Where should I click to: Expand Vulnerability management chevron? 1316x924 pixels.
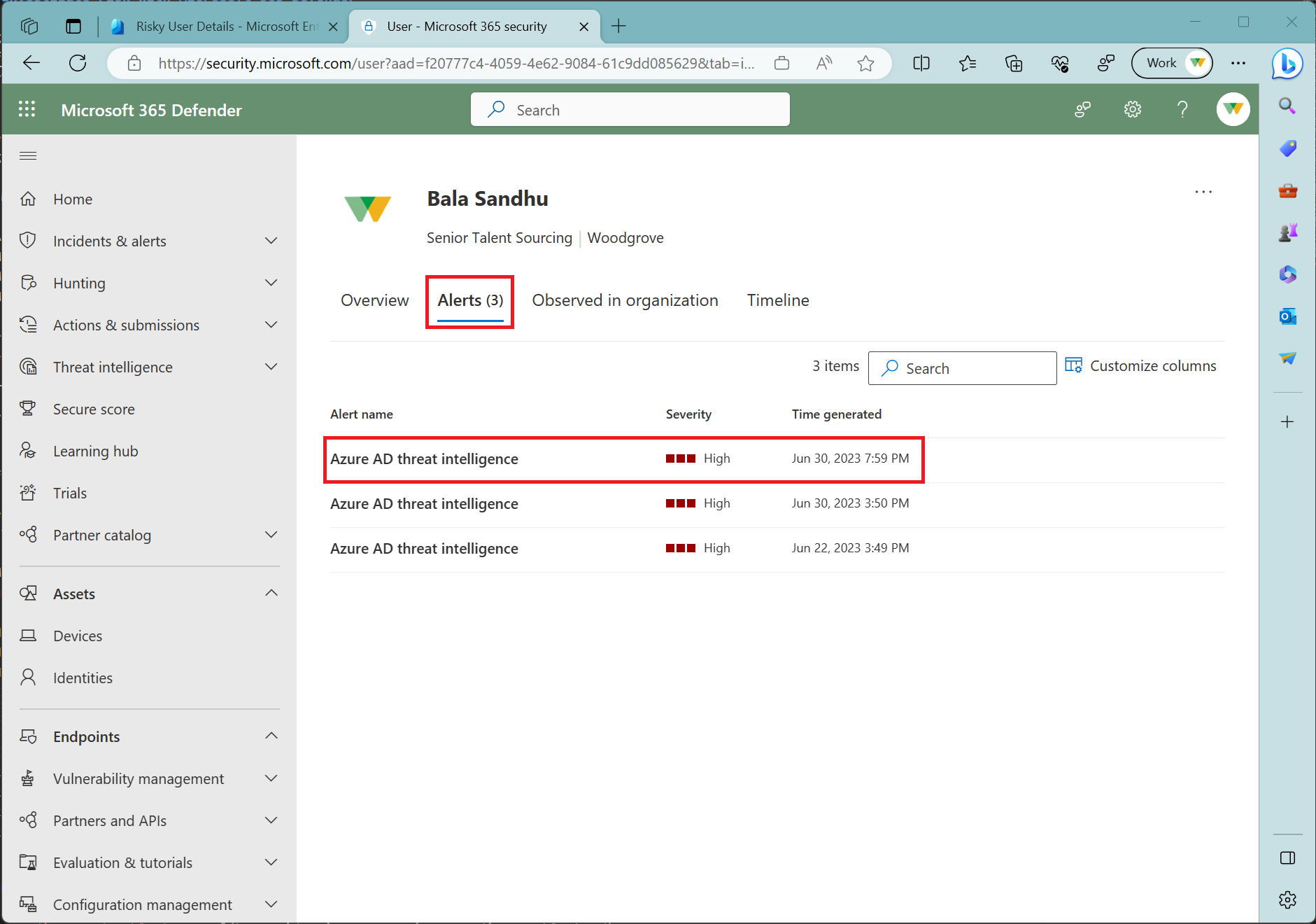point(271,778)
